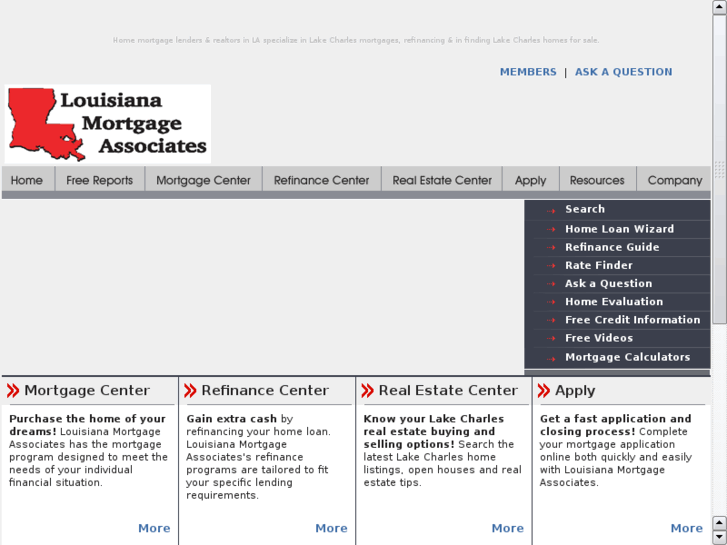Open the MEMBERS link
Image resolution: width=727 pixels, height=545 pixels.
click(x=528, y=72)
